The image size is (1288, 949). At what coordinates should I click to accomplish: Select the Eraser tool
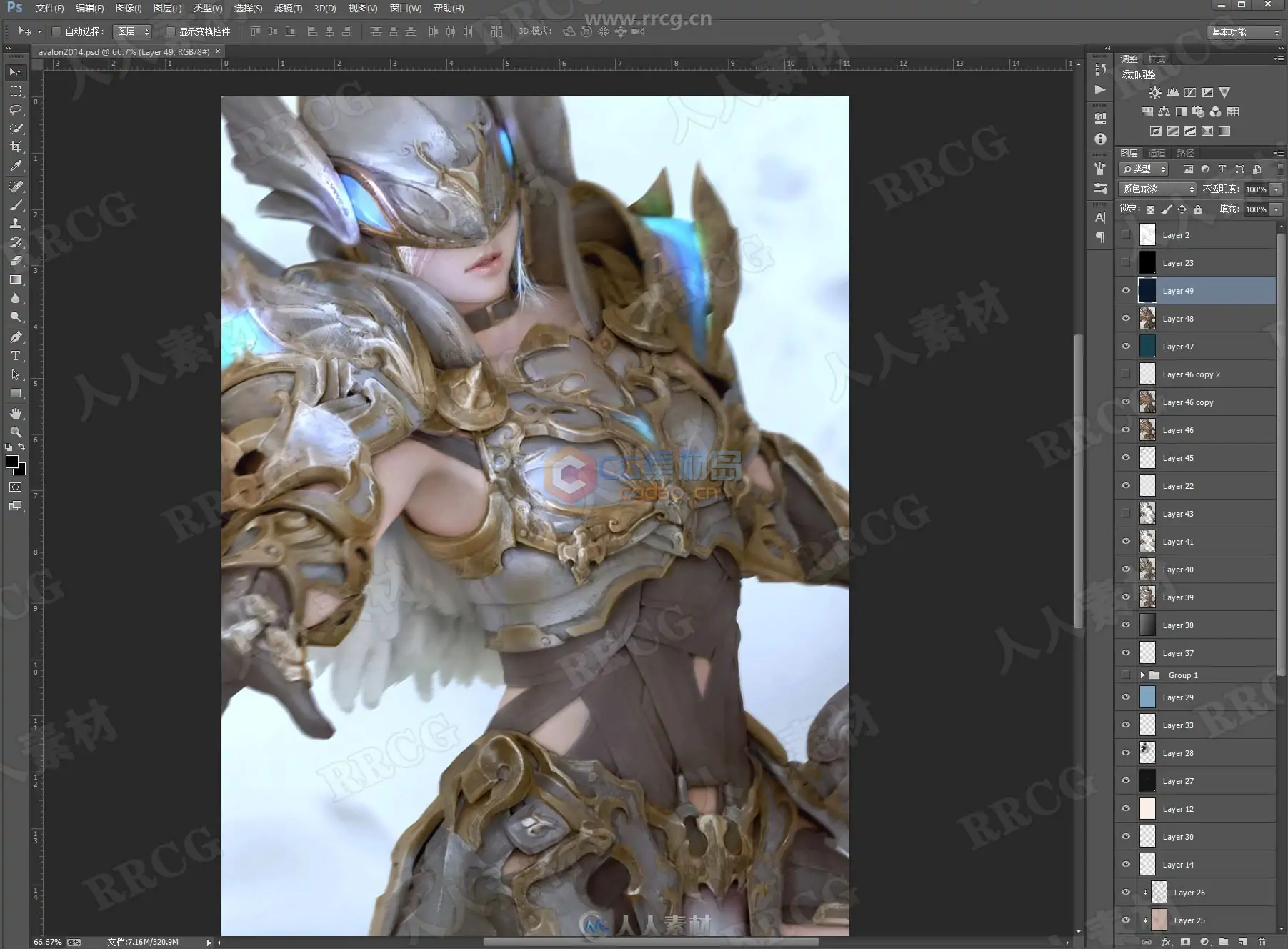(x=16, y=261)
